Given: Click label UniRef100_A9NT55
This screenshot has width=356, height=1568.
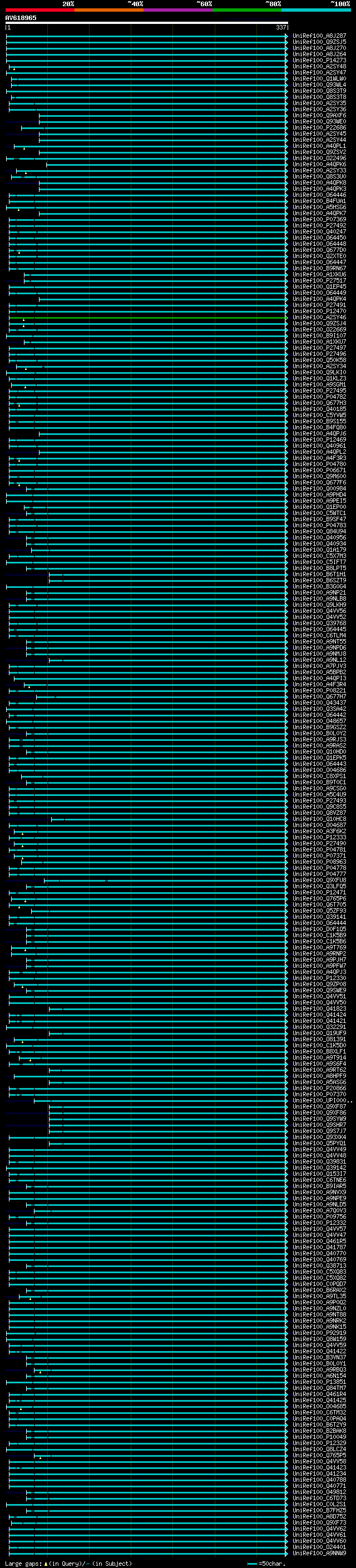Looking at the screenshot, I should [319, 641].
